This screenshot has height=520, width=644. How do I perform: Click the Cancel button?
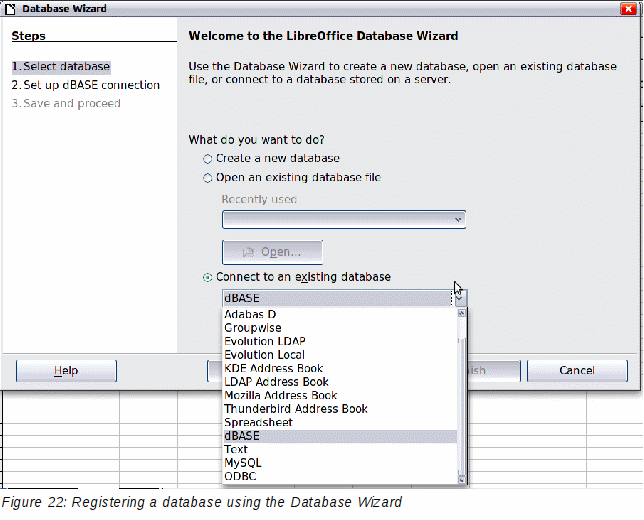[577, 370]
